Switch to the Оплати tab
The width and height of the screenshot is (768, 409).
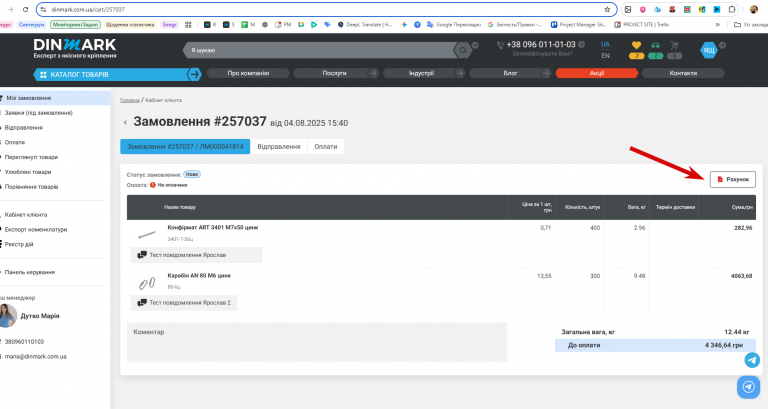[x=326, y=146]
